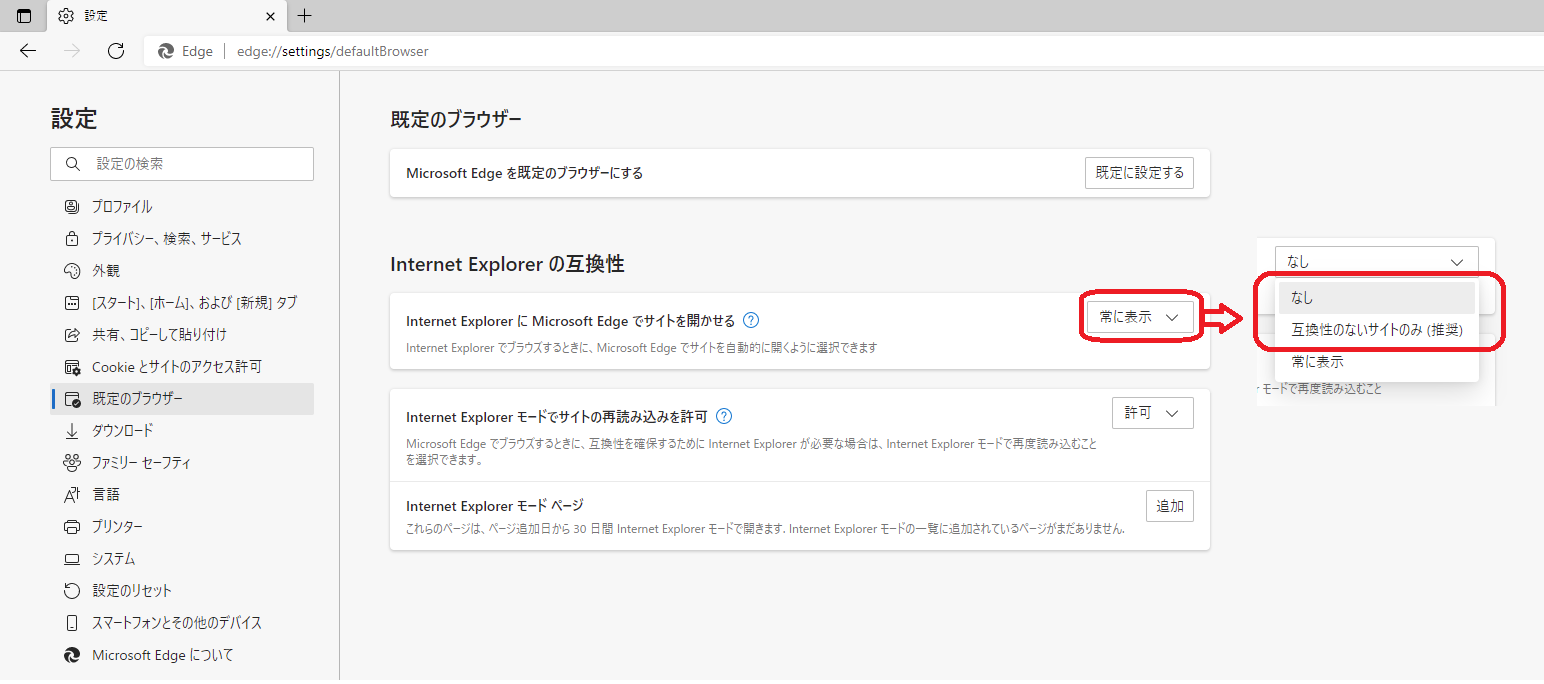Open help icon next to サイトを開かせる

tap(751, 321)
